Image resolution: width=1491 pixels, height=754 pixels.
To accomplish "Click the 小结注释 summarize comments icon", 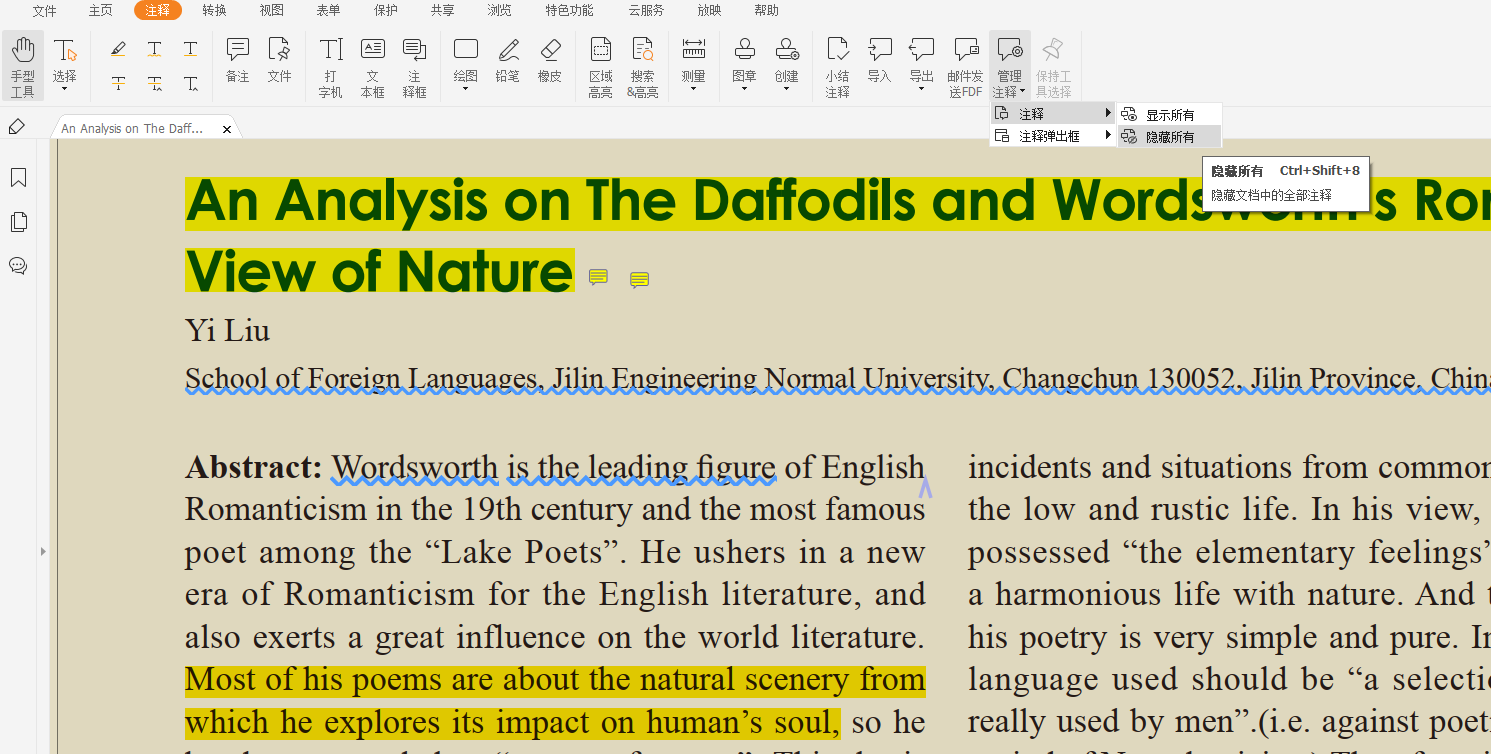I will (x=837, y=66).
